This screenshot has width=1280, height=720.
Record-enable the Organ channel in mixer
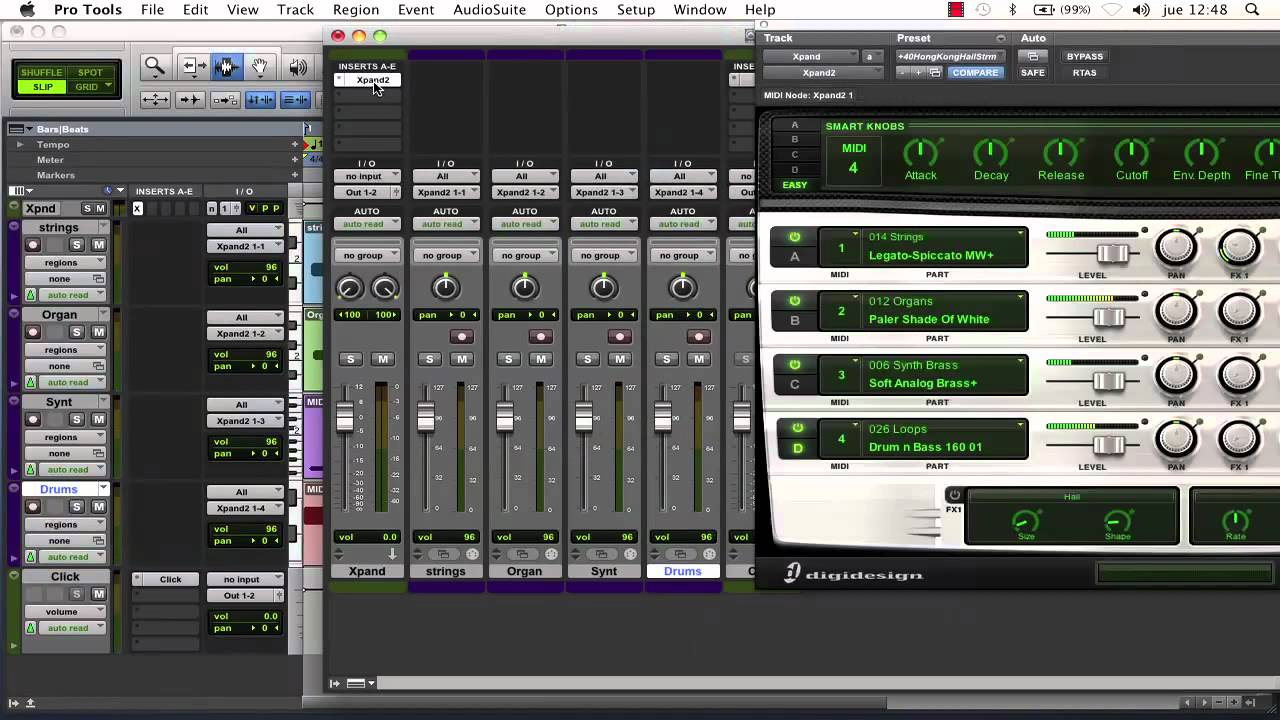[540, 336]
